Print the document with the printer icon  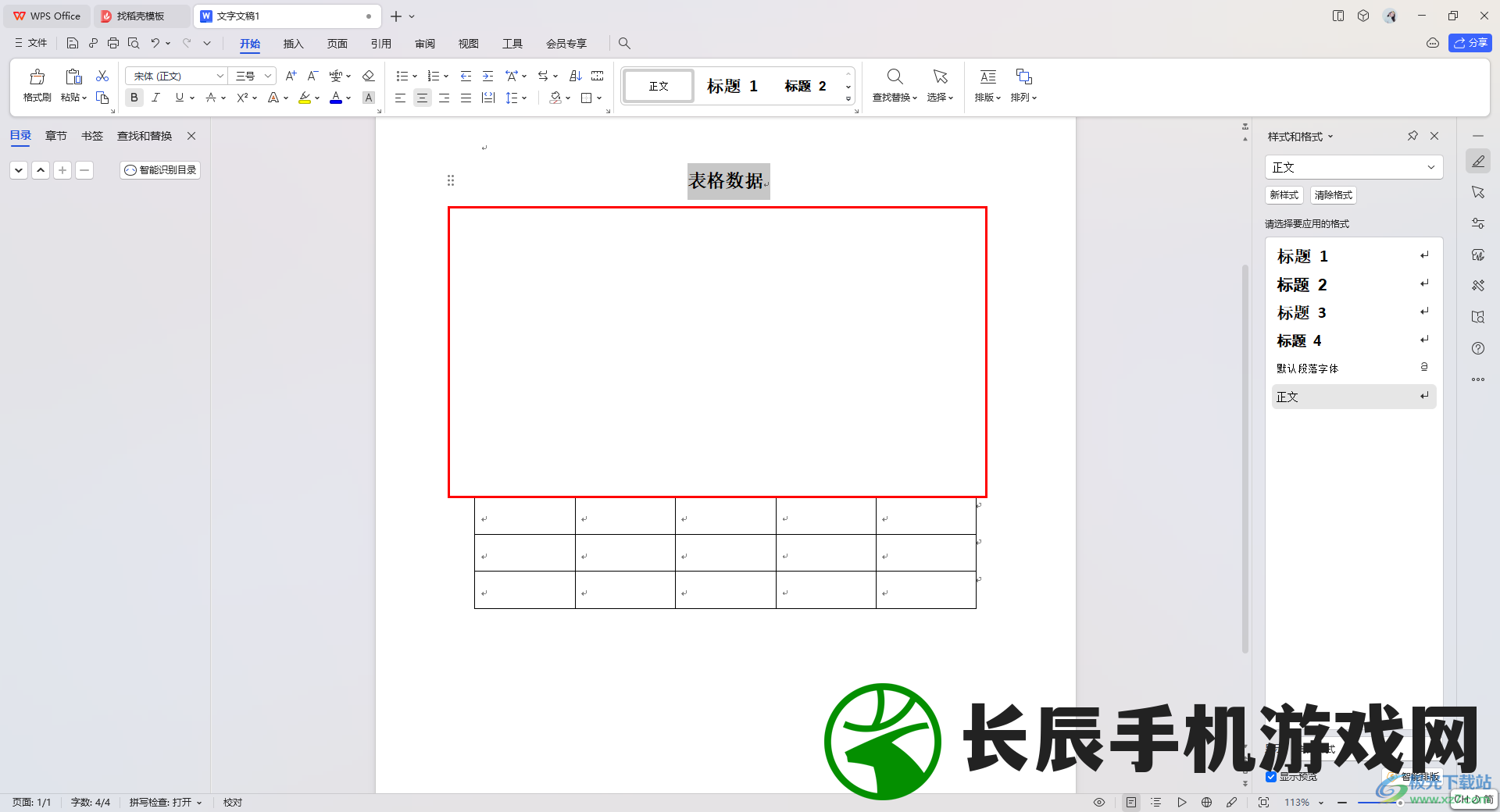[x=113, y=43]
